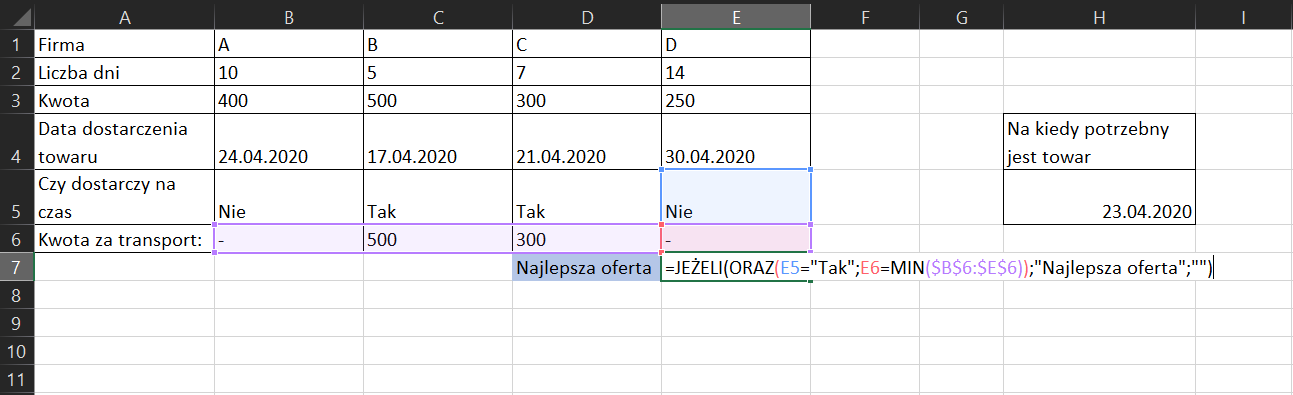Click the 'Czy dostarczy na czas' cell
The width and height of the screenshot is (1293, 395).
pyautogui.click(x=124, y=197)
